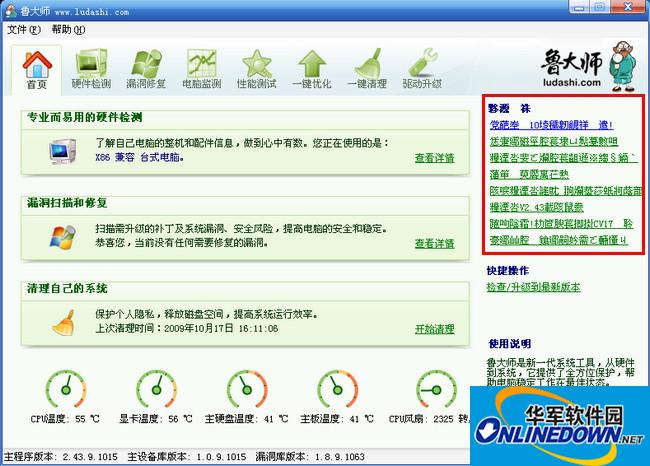Click the Windows flag icon in 漏洞扫描 section
The width and height of the screenshot is (650, 466).
tap(63, 237)
